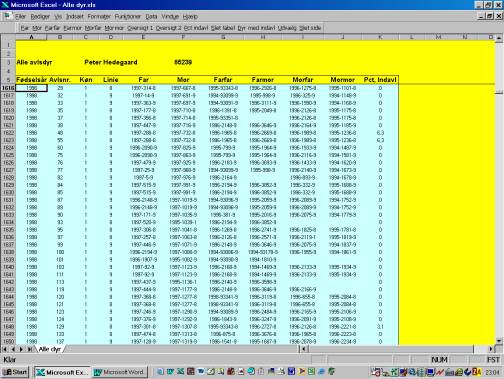
Task: Switch to Microsoft Word taskbar button
Action: 120,372
